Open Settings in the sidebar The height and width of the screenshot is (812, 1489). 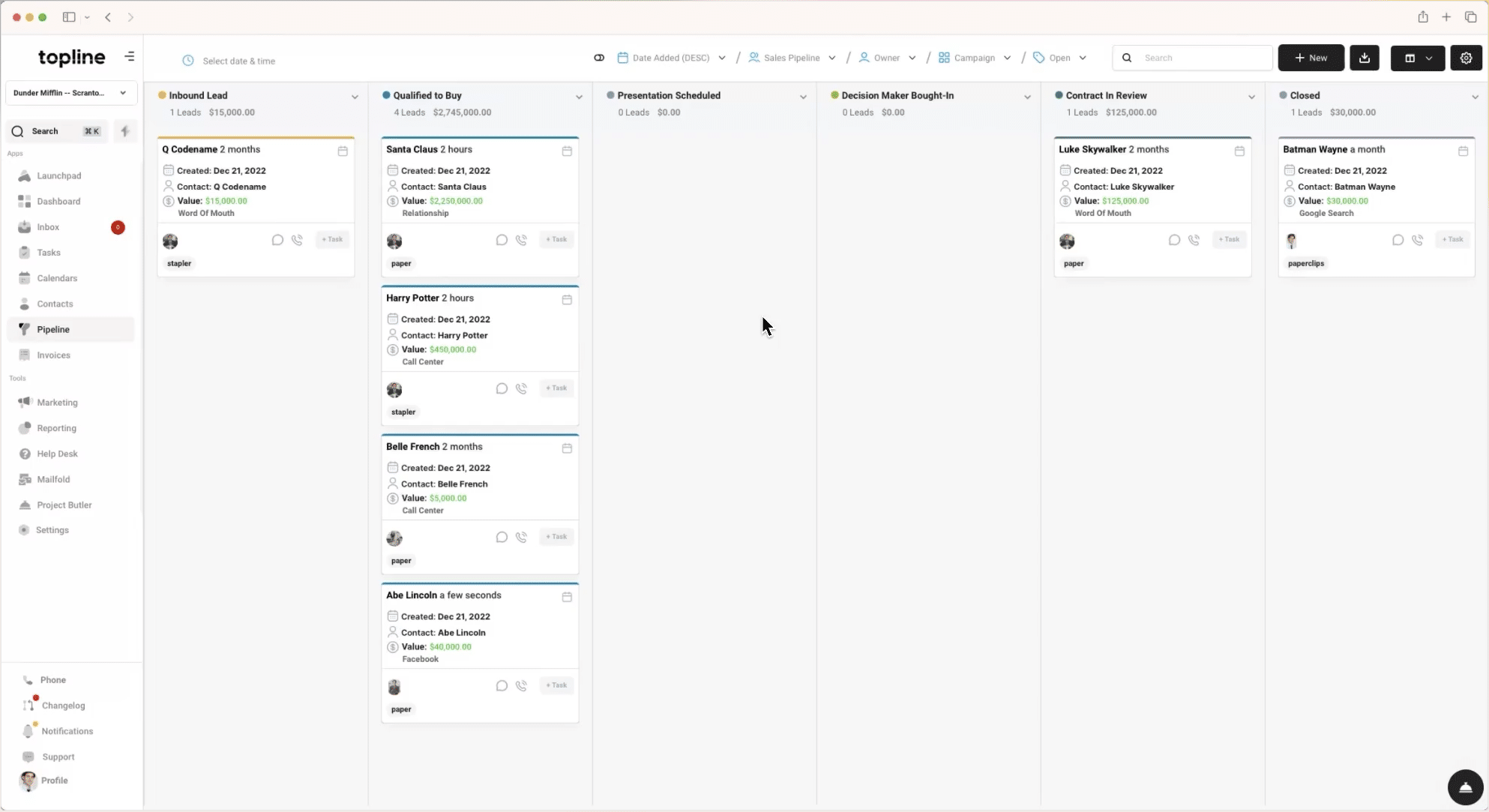[52, 530]
